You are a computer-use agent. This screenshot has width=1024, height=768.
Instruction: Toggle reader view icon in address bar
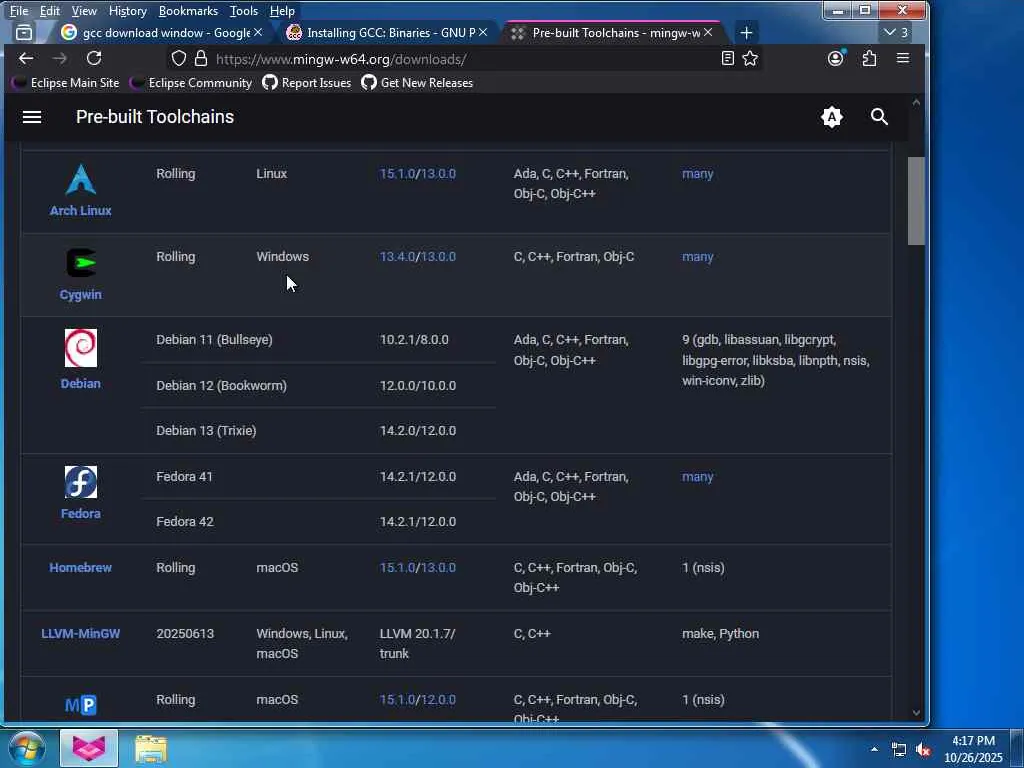pyautogui.click(x=728, y=59)
